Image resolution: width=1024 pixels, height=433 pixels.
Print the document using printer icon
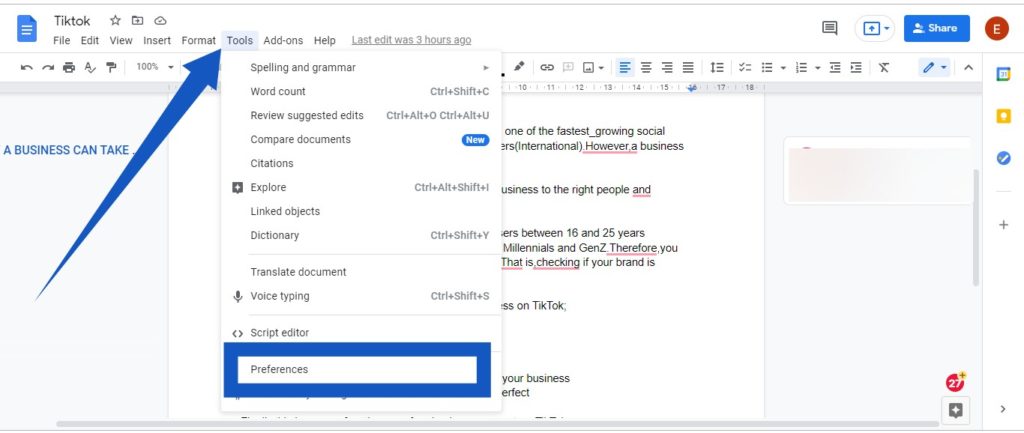[x=69, y=67]
